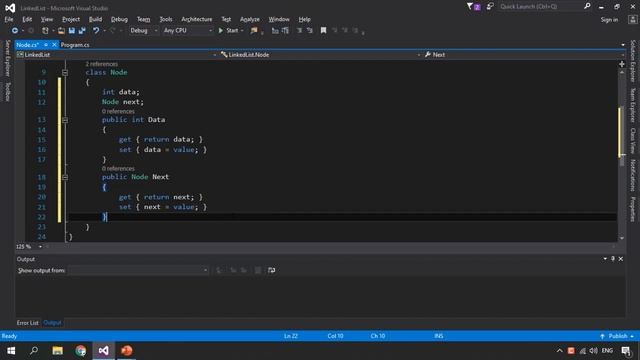Viewport: 640px width, 360px height.
Task: Open the File menu
Action: [9, 19]
